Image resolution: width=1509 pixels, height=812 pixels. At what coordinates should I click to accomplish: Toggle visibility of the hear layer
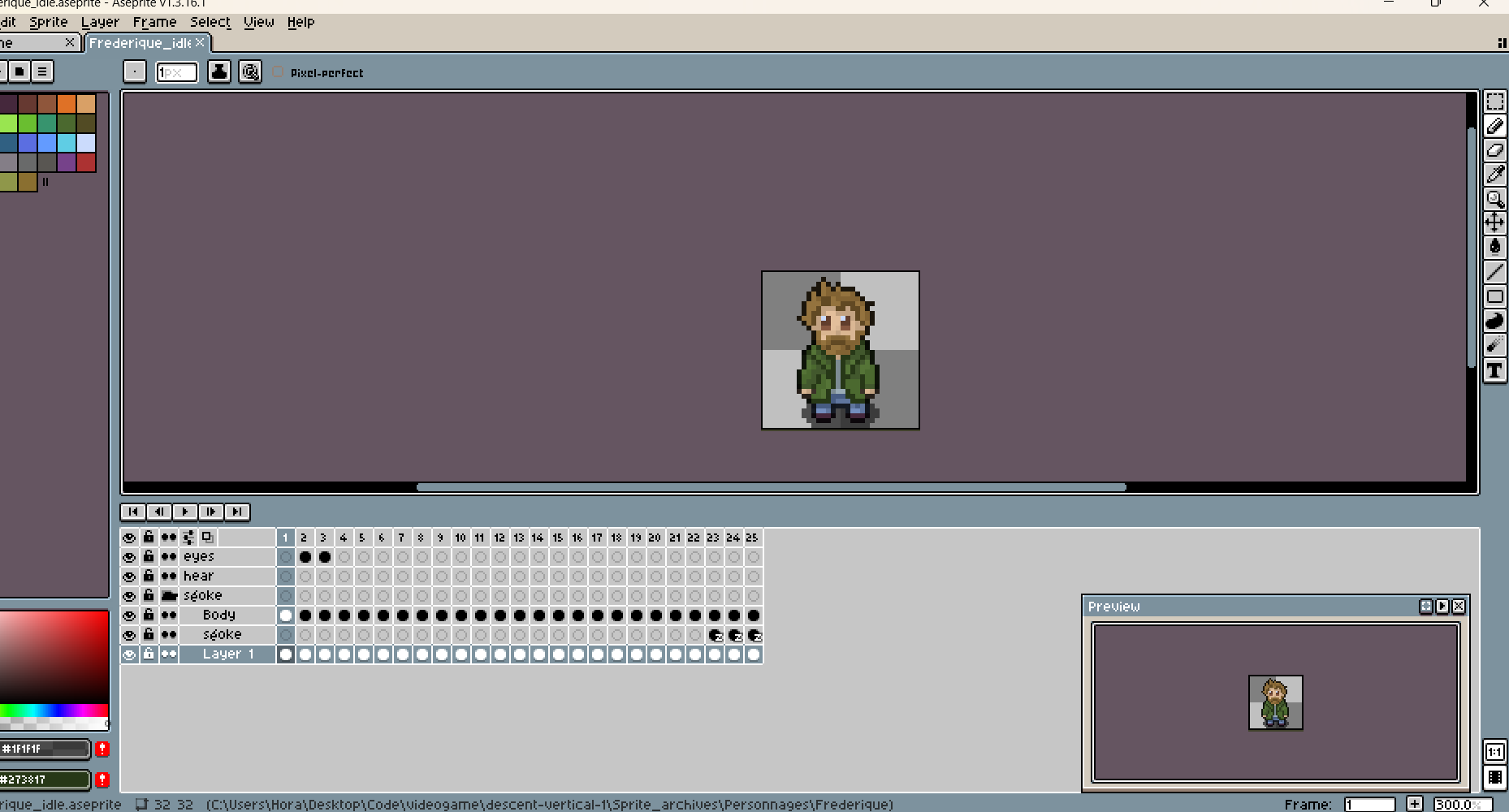pyautogui.click(x=129, y=577)
